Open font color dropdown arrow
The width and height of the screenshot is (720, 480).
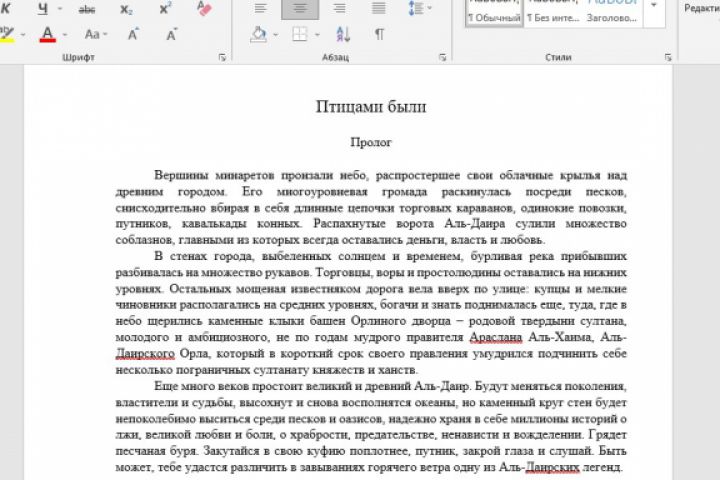point(65,34)
